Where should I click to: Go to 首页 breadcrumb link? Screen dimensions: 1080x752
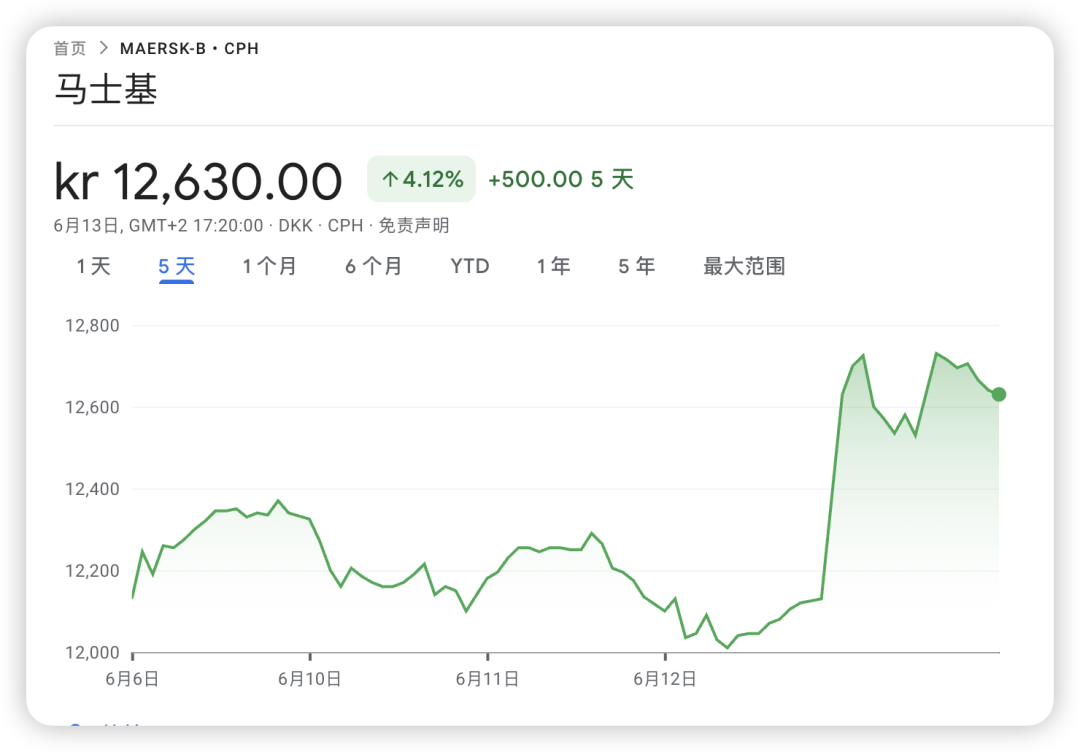pyautogui.click(x=70, y=48)
